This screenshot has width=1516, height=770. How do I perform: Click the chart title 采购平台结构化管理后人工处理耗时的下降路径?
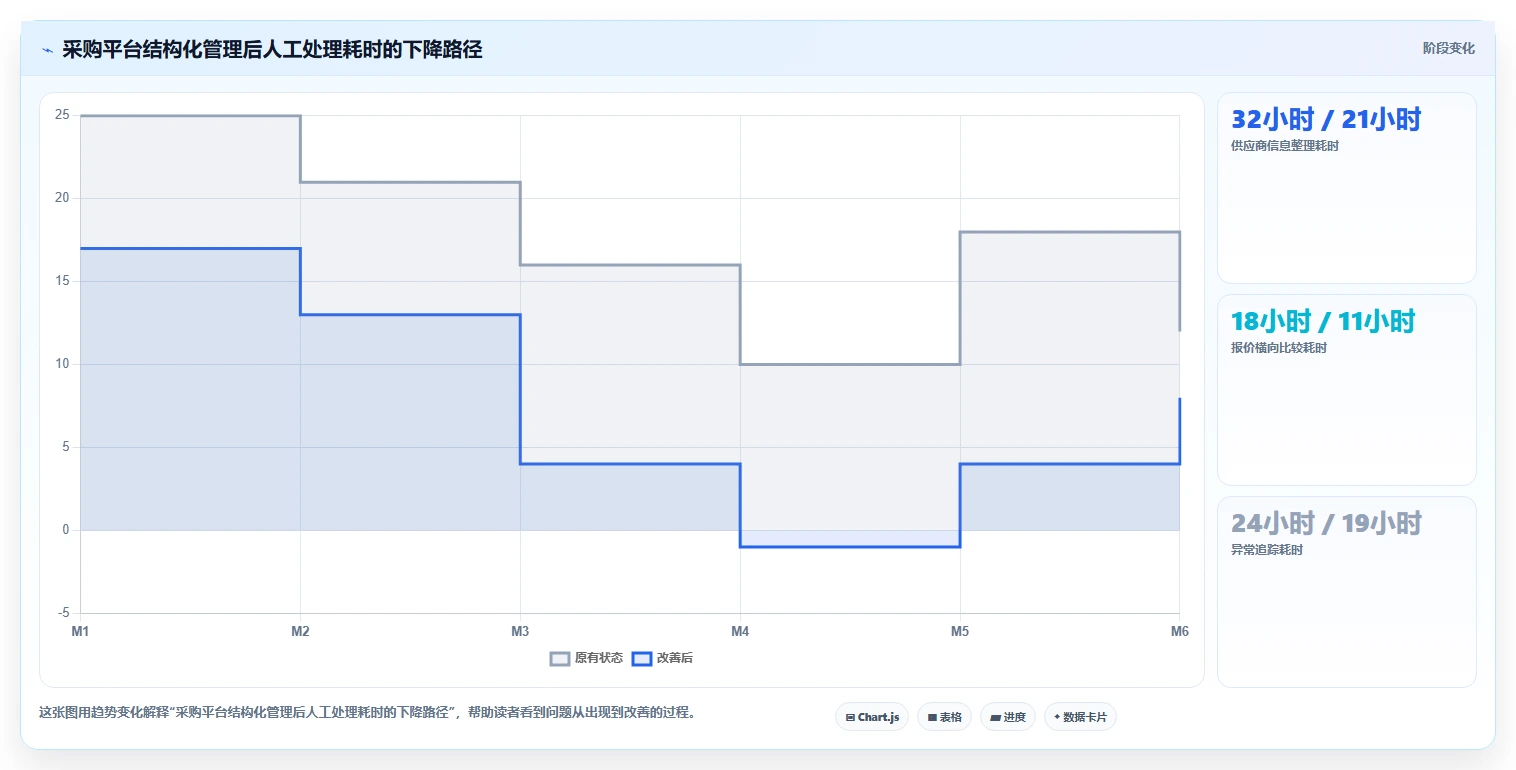pyautogui.click(x=272, y=50)
